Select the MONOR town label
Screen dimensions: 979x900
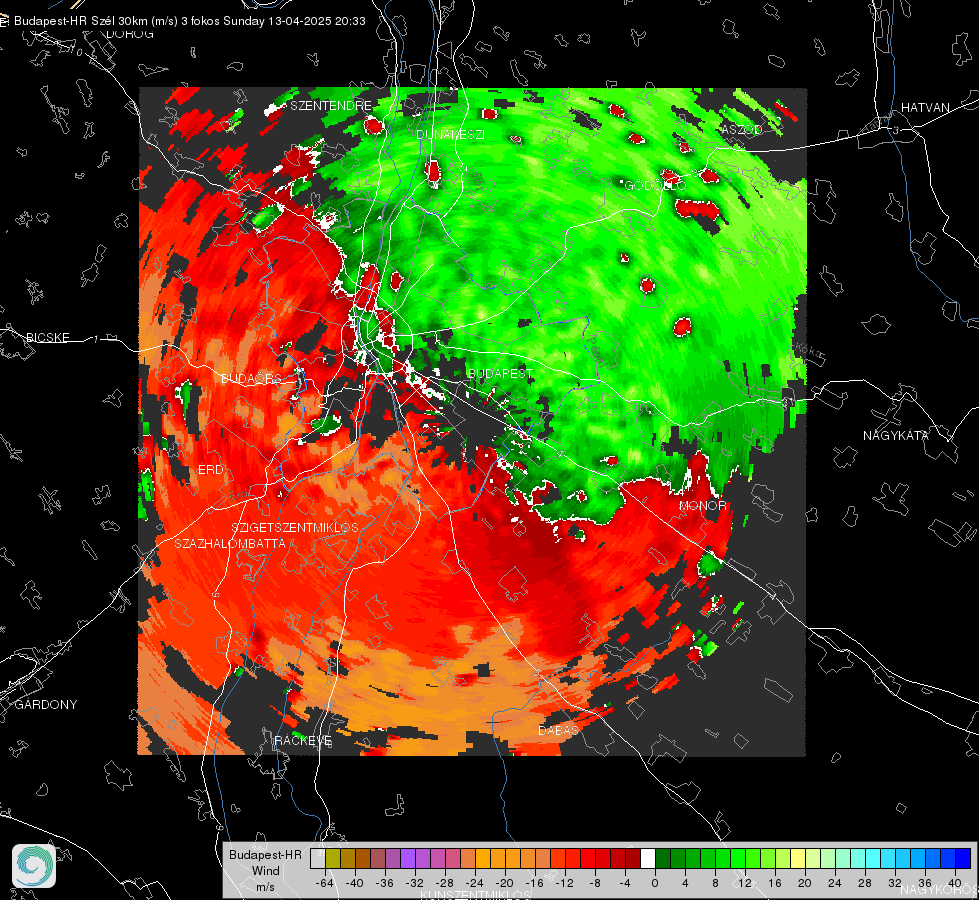point(702,505)
